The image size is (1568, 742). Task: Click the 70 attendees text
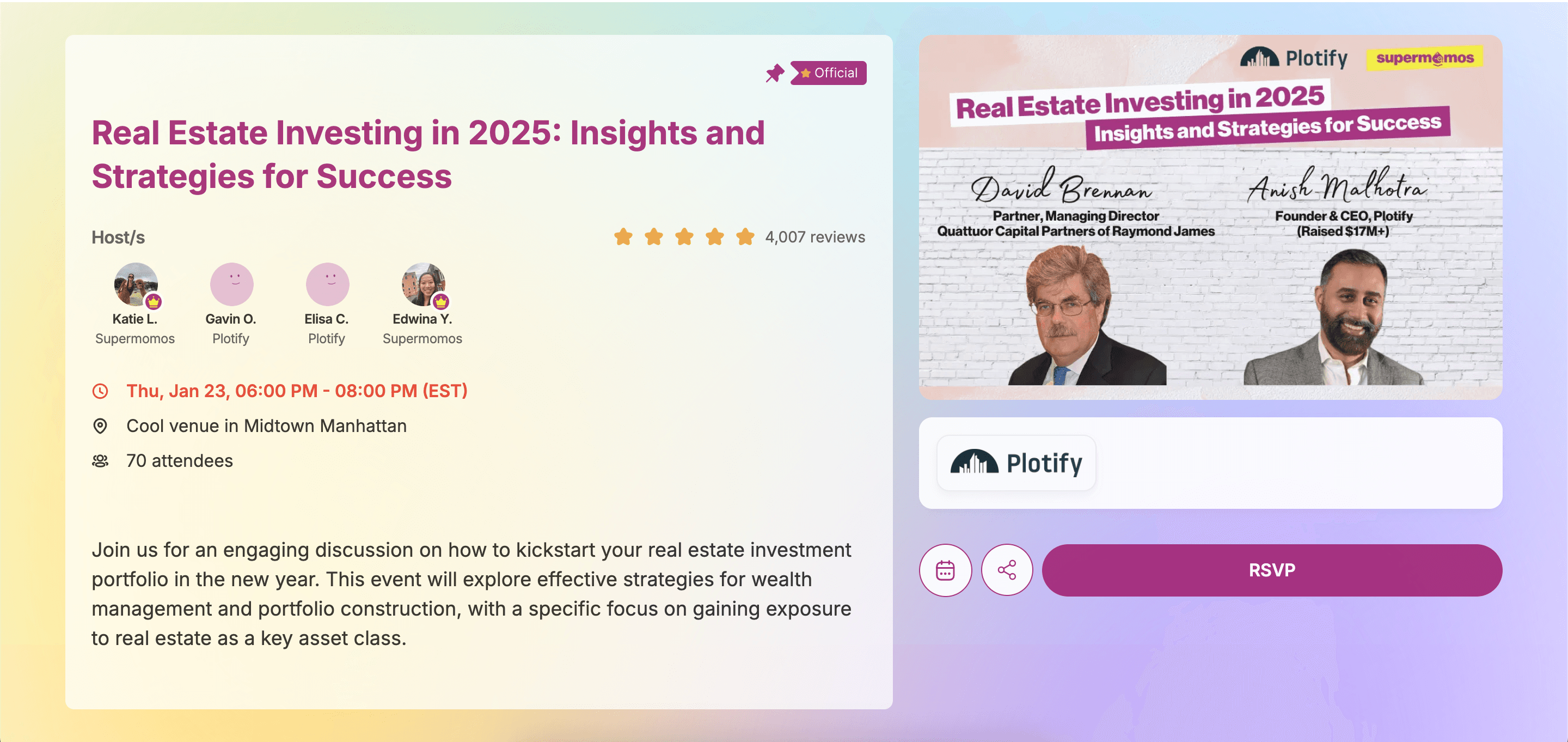pos(180,461)
